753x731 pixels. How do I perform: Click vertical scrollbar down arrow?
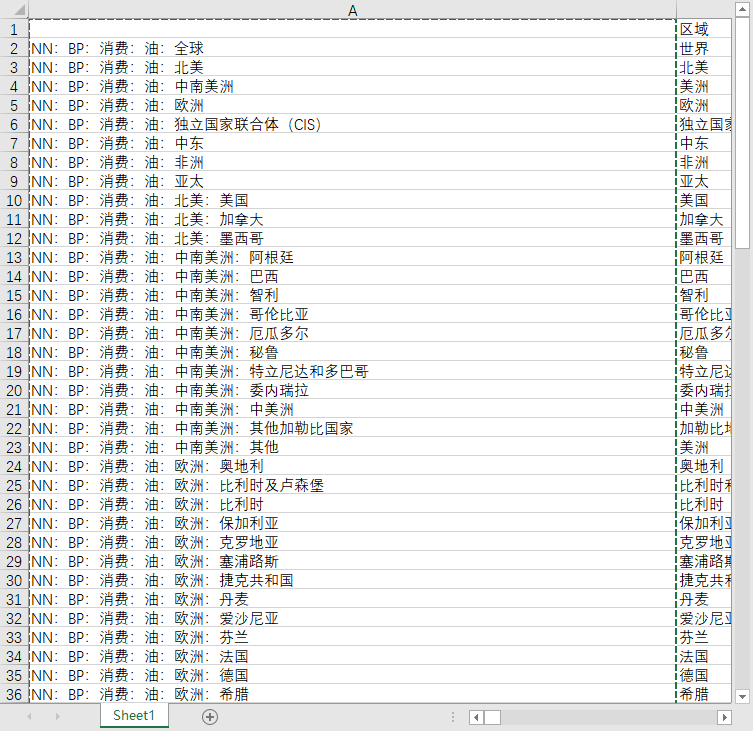(x=742, y=696)
